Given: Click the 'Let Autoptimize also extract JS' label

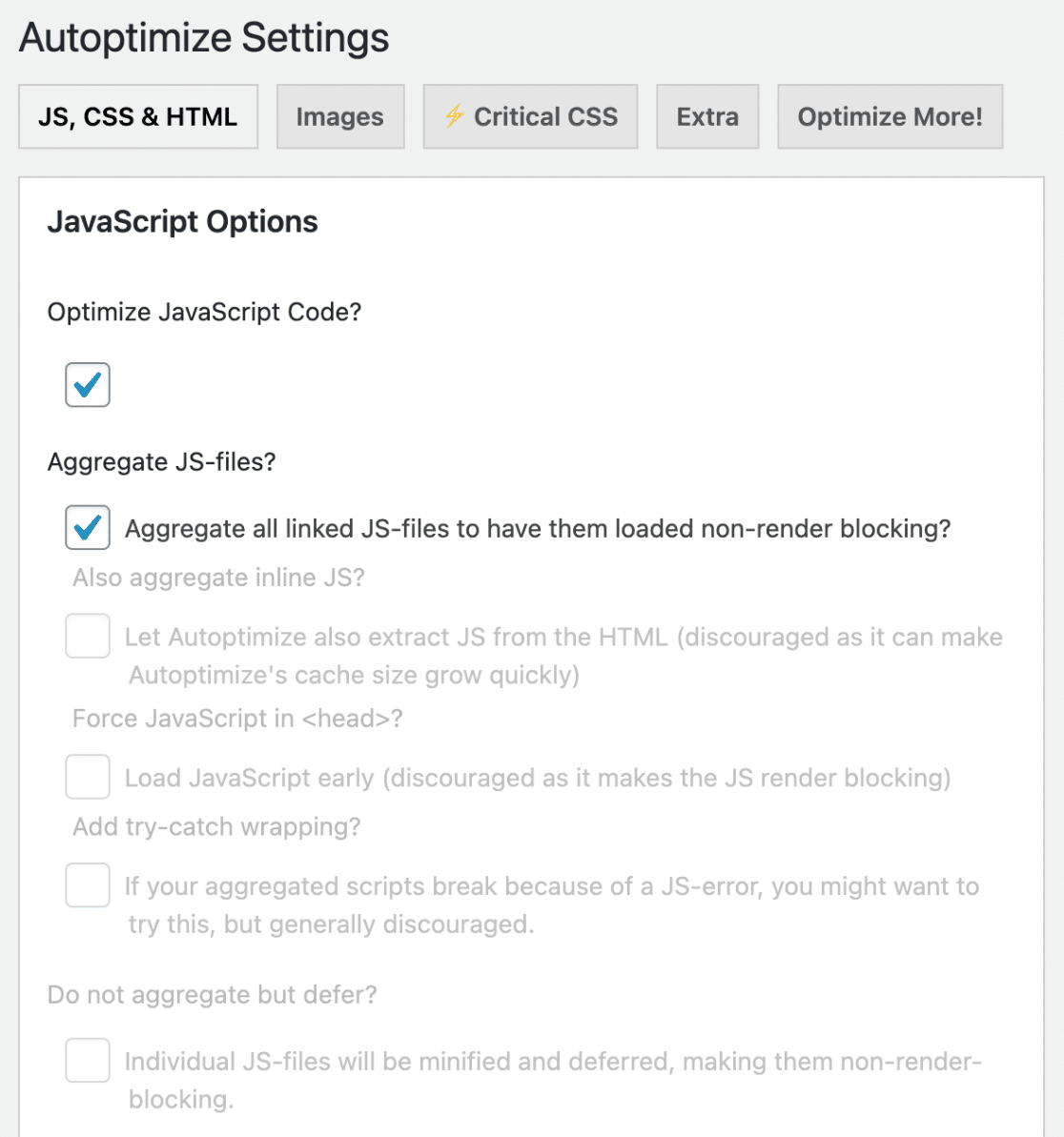Looking at the screenshot, I should pyautogui.click(x=563, y=656).
